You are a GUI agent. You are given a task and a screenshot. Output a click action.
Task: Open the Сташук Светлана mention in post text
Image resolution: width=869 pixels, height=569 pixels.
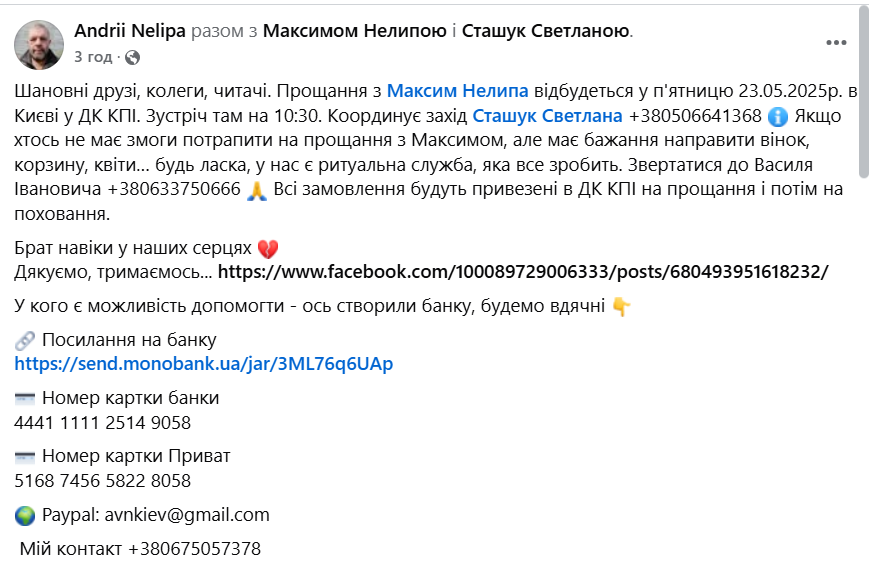click(x=547, y=115)
